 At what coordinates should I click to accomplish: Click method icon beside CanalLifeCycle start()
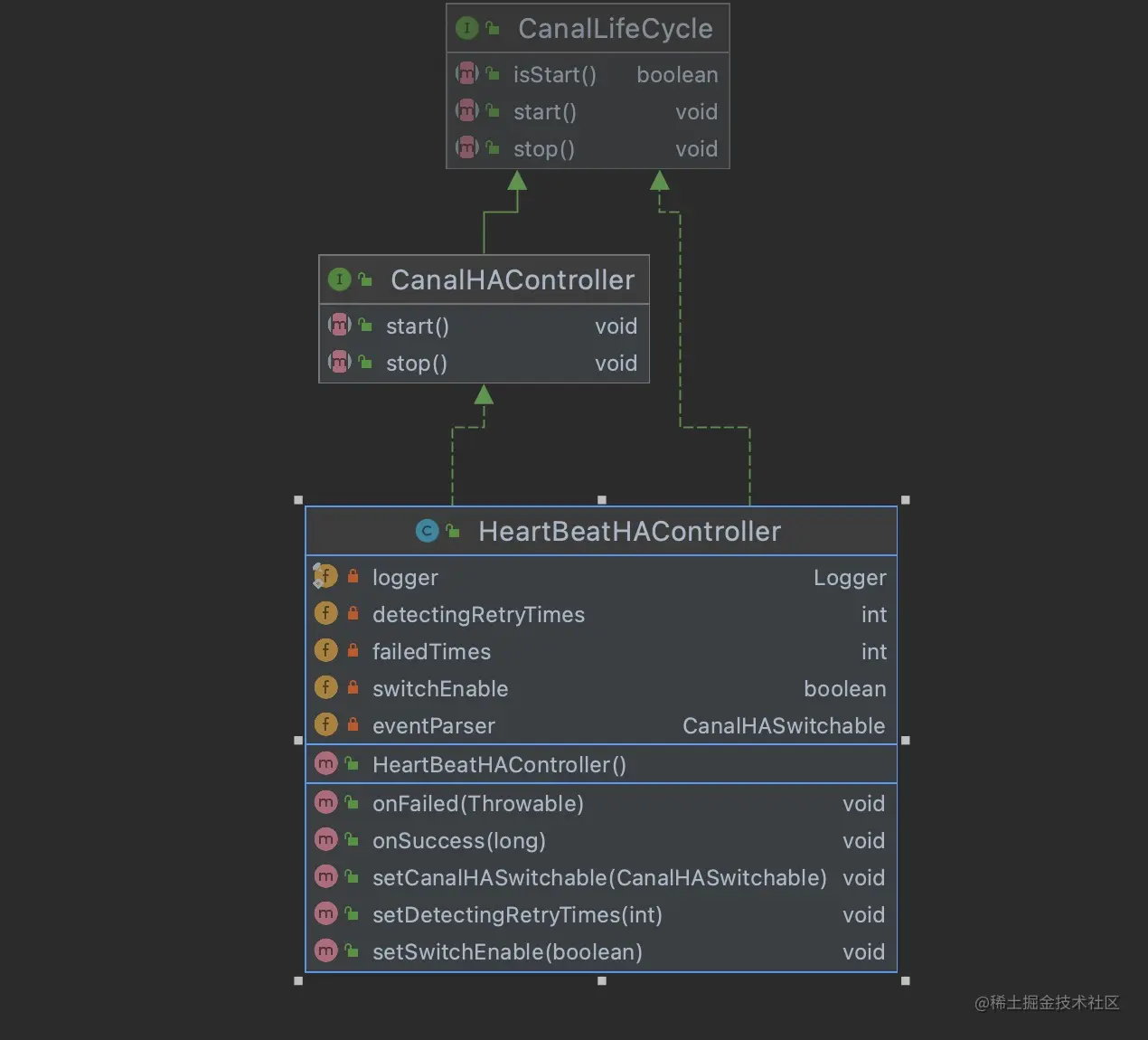466,110
